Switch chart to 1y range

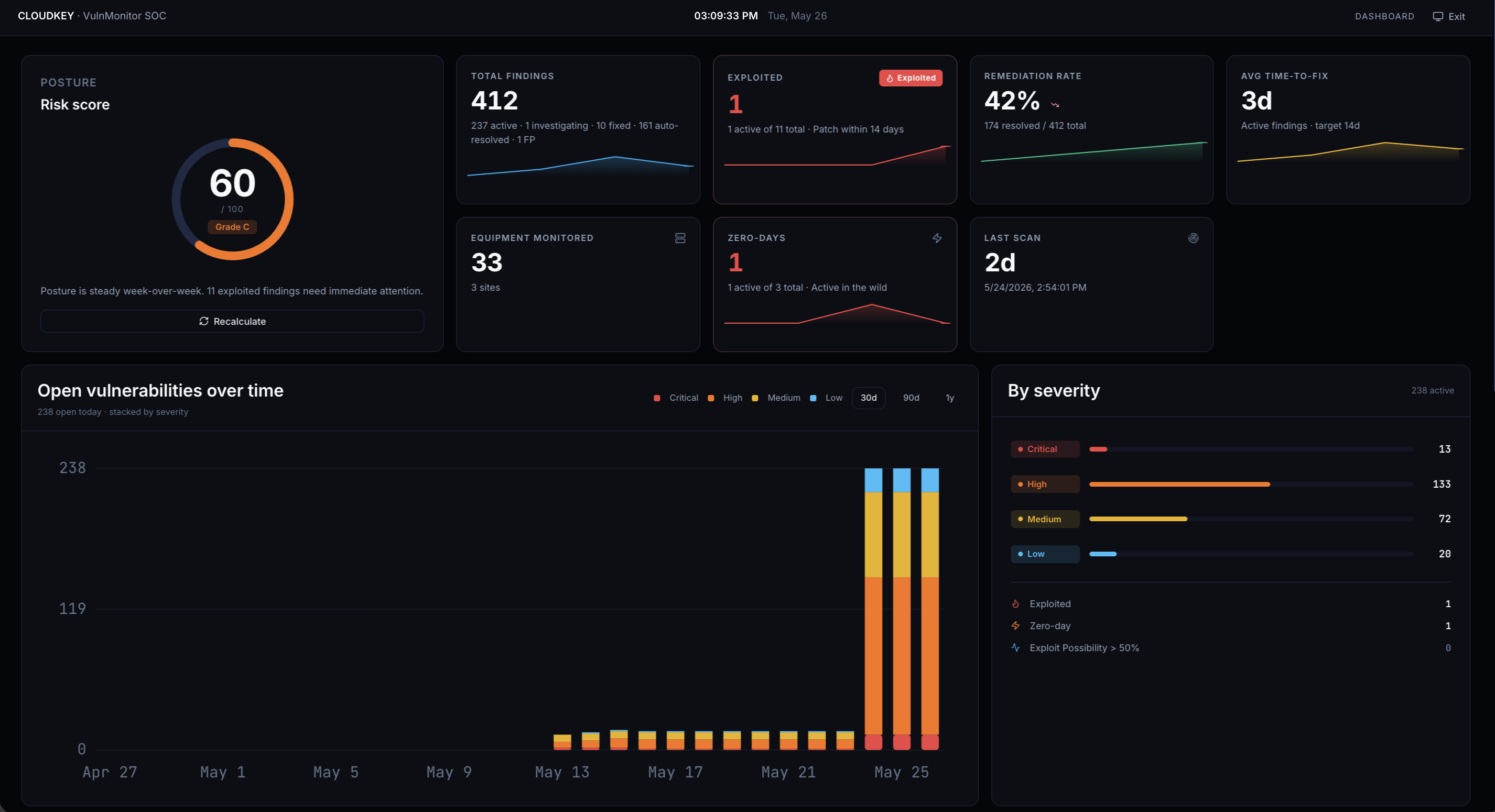coord(949,398)
